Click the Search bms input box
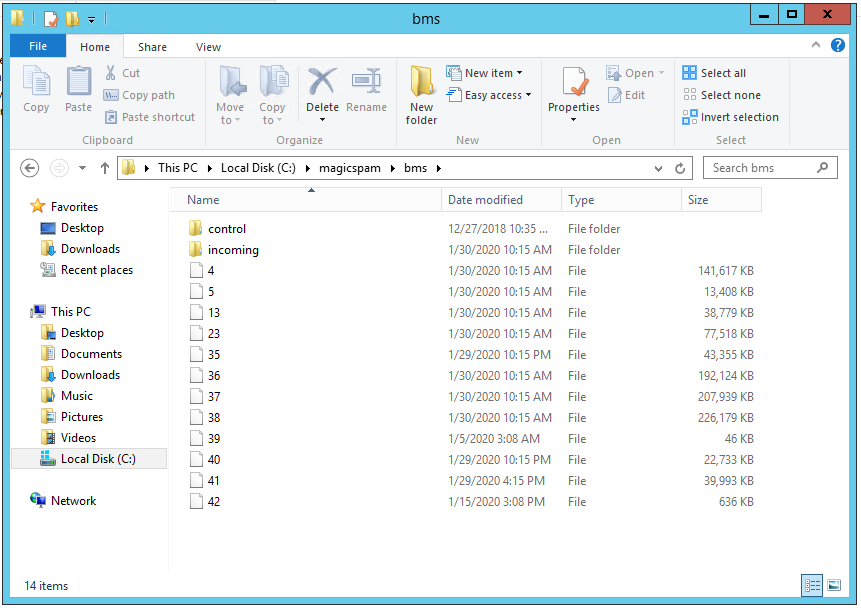 (x=762, y=168)
